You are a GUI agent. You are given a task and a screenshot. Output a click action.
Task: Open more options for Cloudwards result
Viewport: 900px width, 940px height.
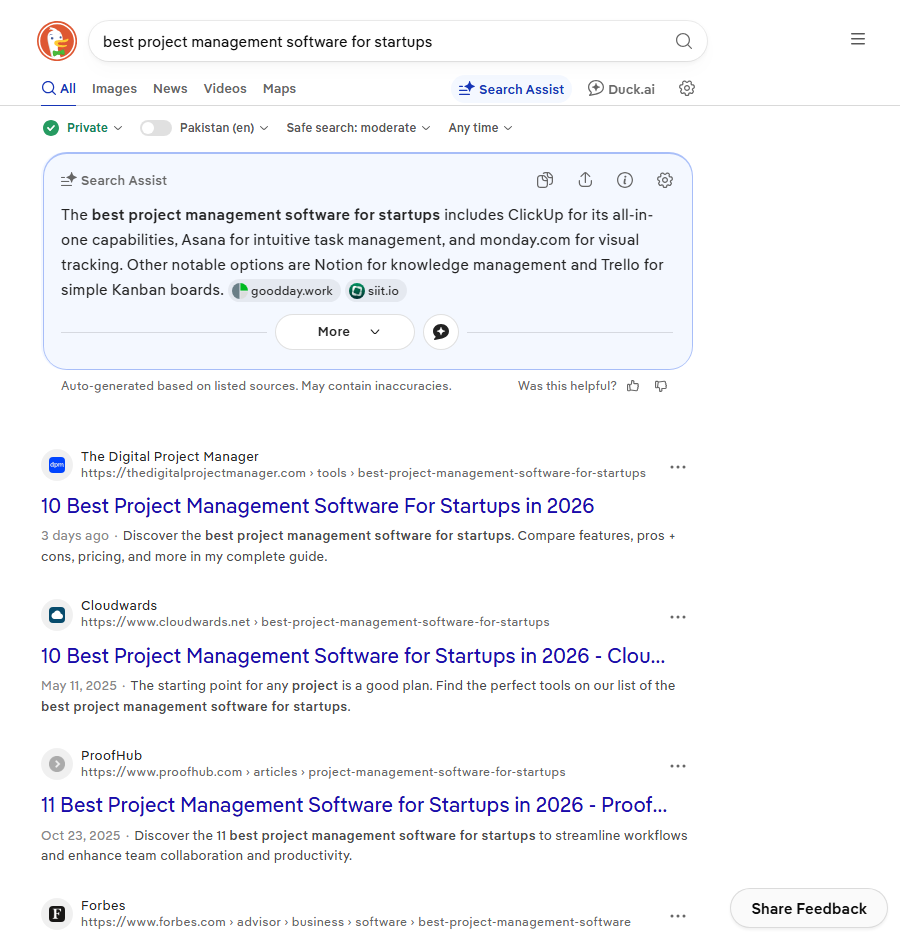click(678, 617)
